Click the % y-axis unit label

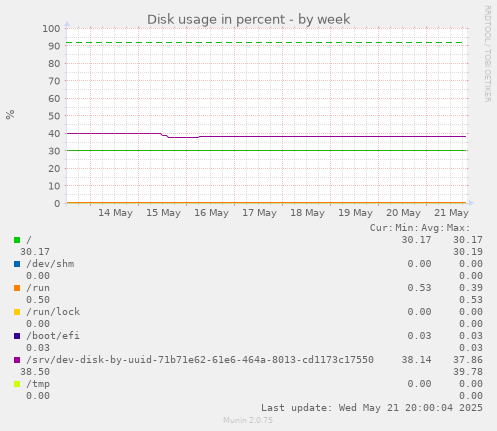pos(10,115)
